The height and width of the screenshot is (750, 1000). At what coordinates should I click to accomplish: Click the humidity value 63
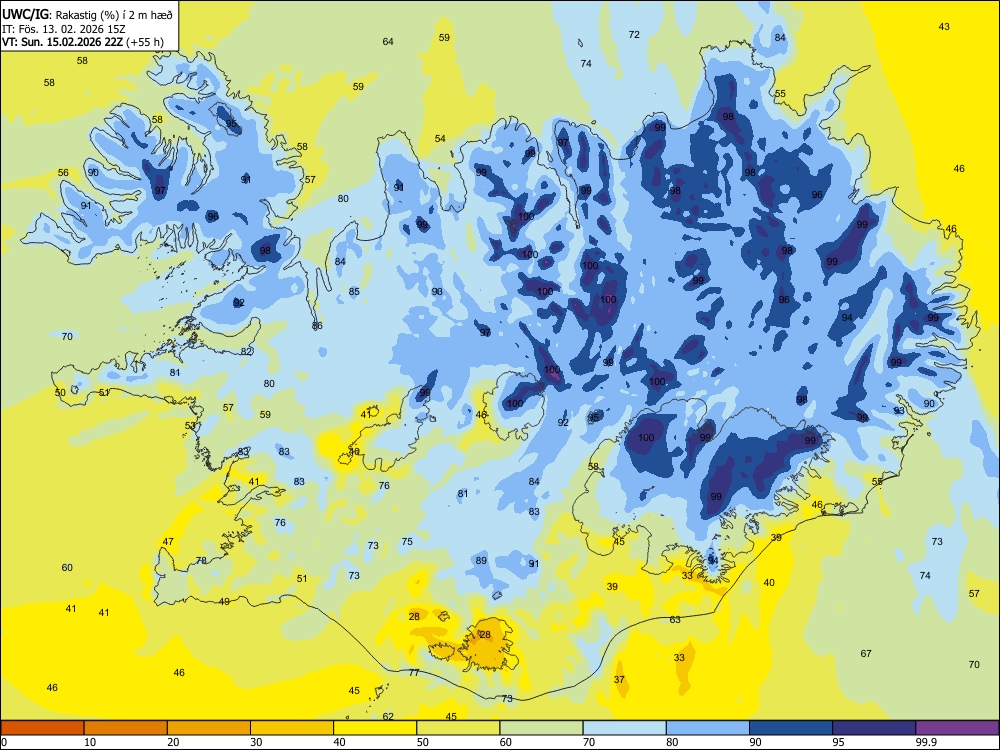click(x=675, y=619)
